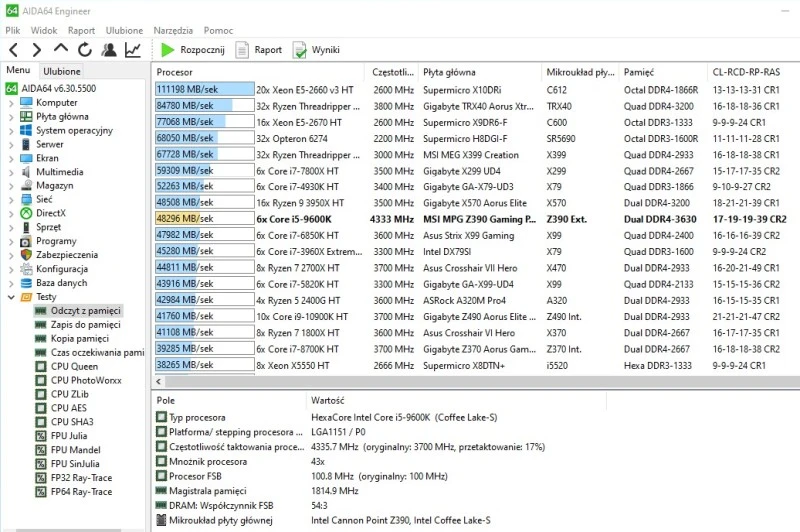Open the graph chart icon in the toolbar
This screenshot has width=800, height=532.
[x=133, y=50]
